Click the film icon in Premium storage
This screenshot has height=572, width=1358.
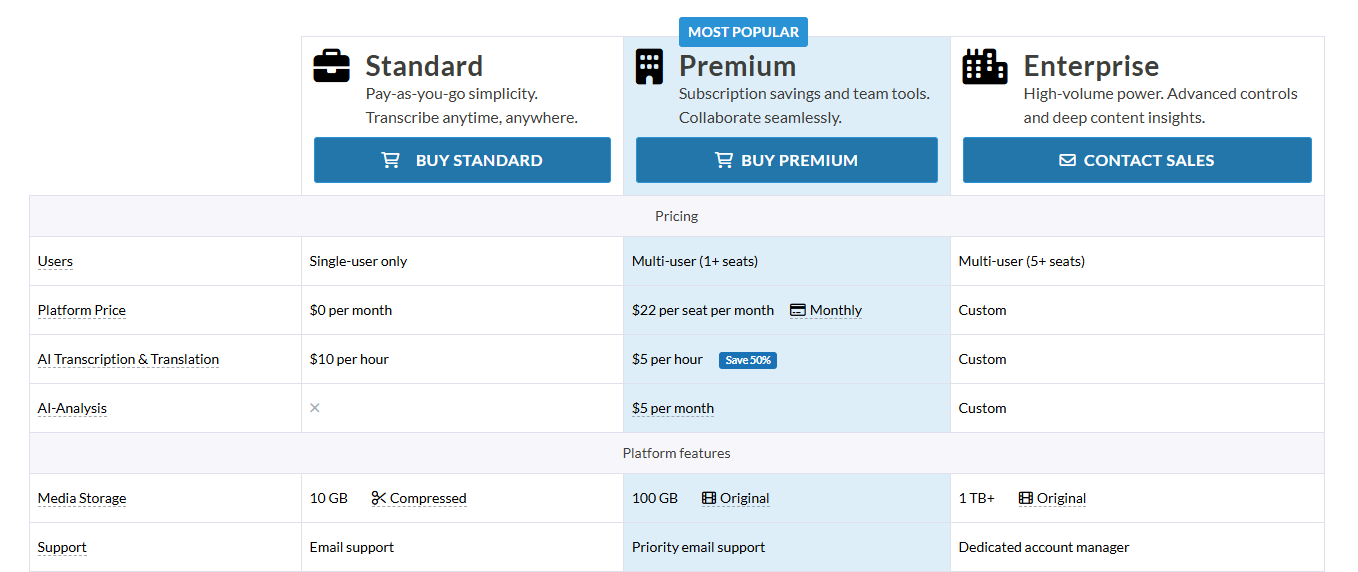[709, 498]
